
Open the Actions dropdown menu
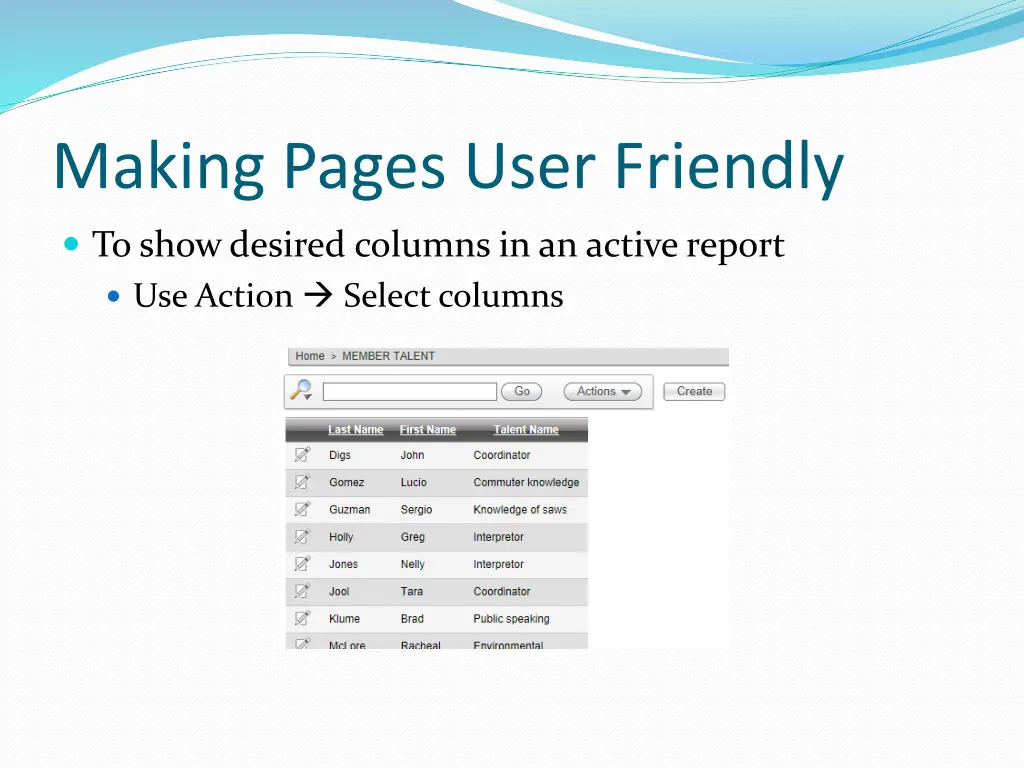[x=602, y=391]
